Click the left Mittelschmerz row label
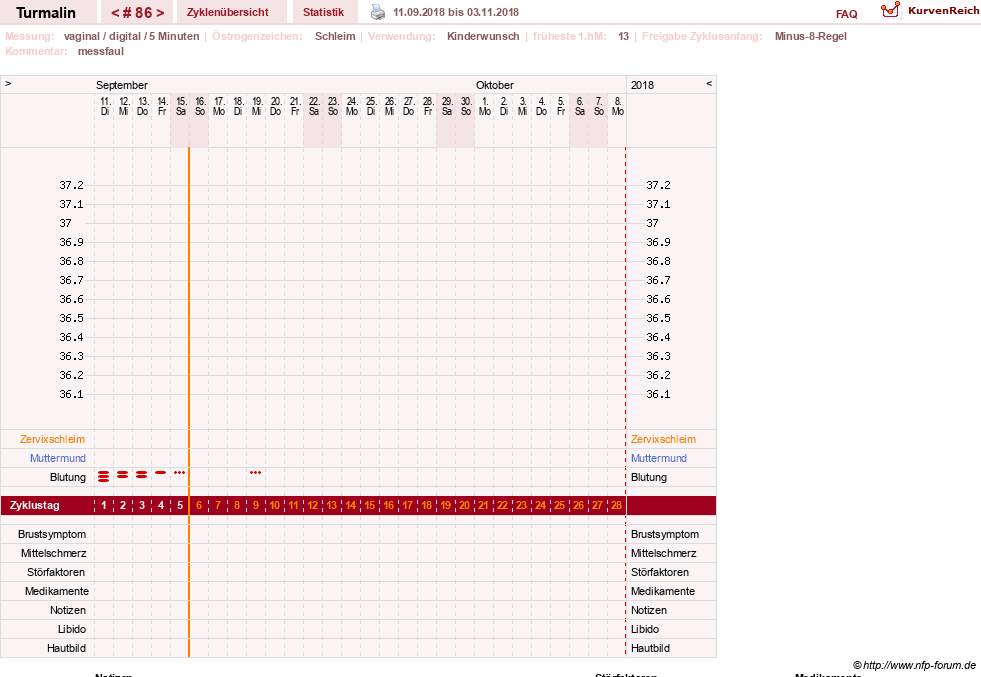 (54, 553)
